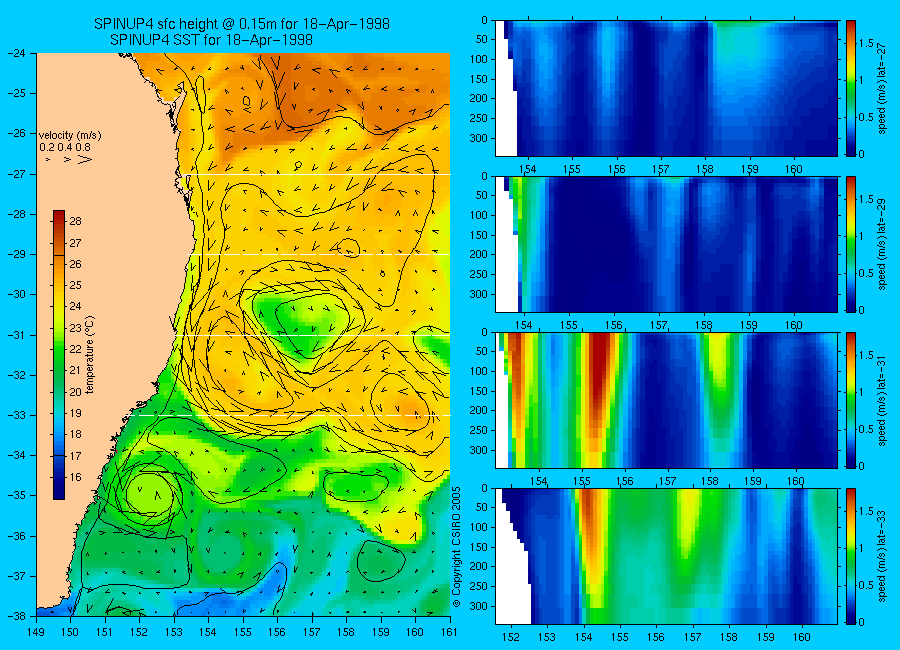Click the '25' tick on the temperature scale

click(x=75, y=285)
